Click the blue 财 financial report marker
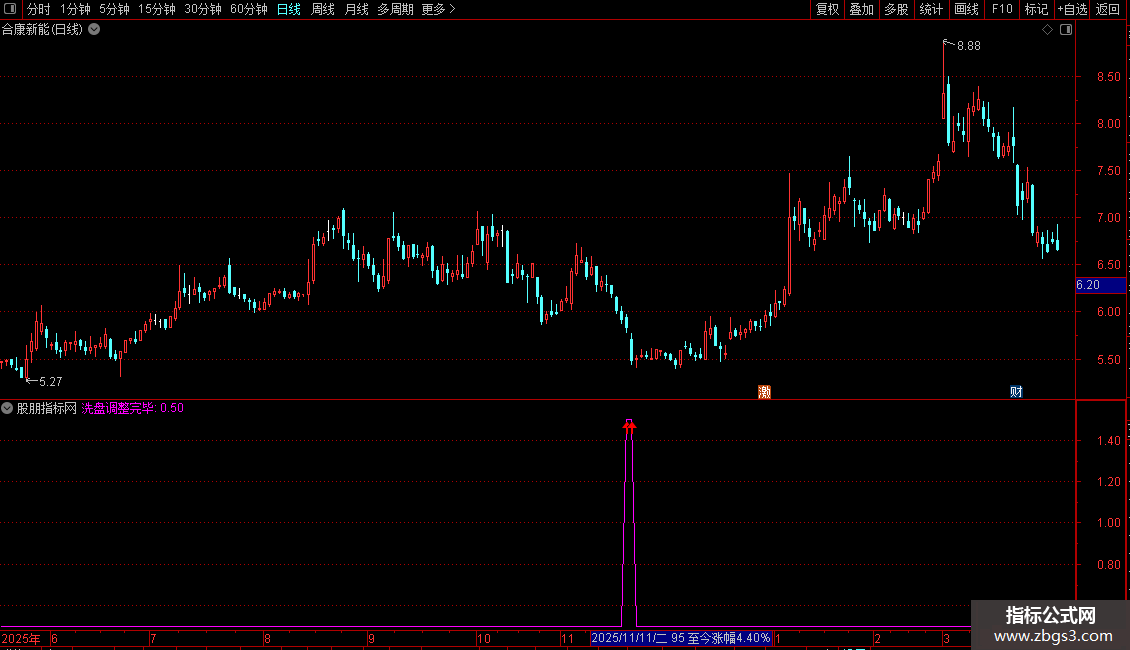 [x=1016, y=391]
